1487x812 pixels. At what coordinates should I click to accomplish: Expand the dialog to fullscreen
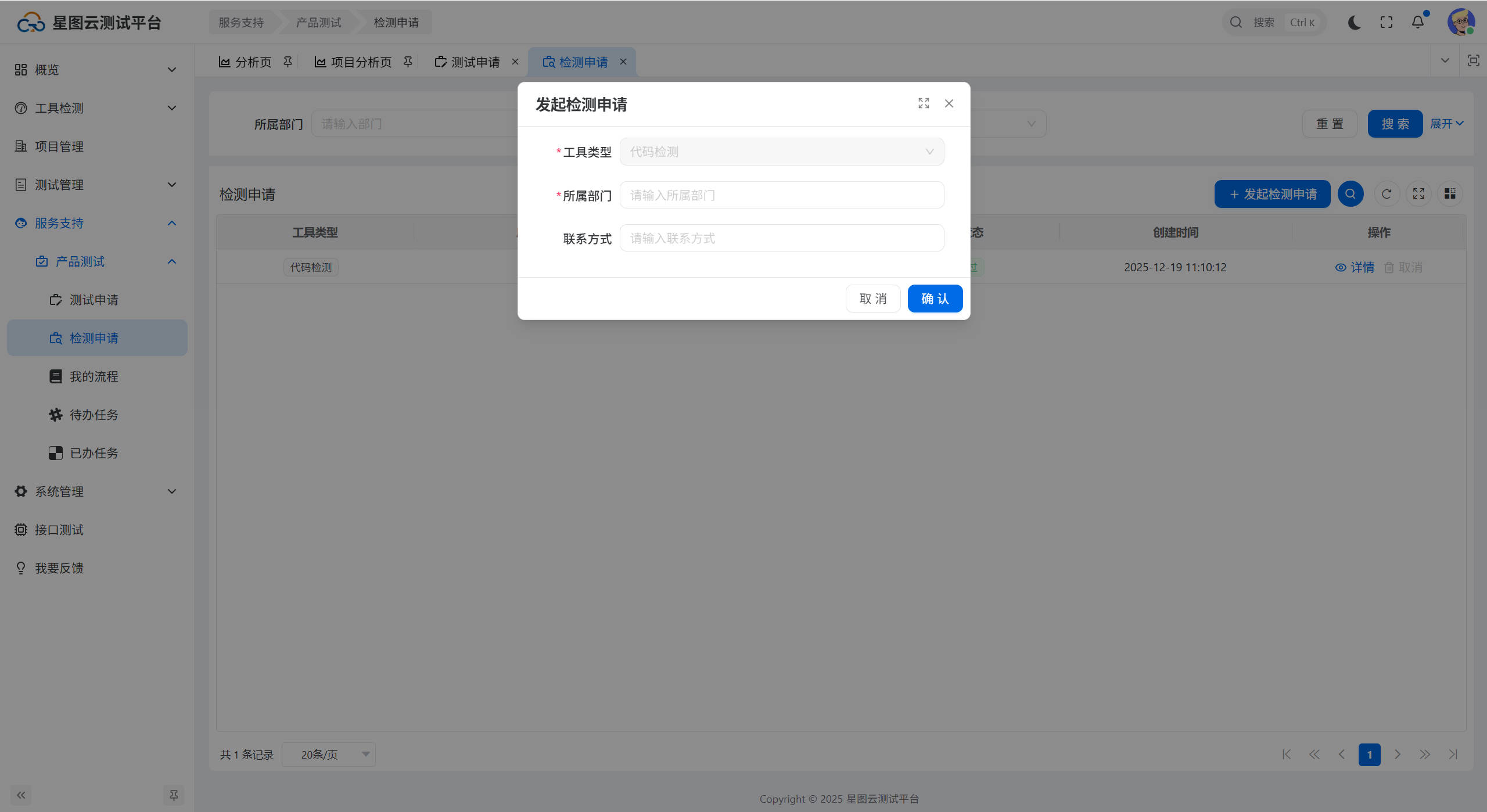point(924,103)
